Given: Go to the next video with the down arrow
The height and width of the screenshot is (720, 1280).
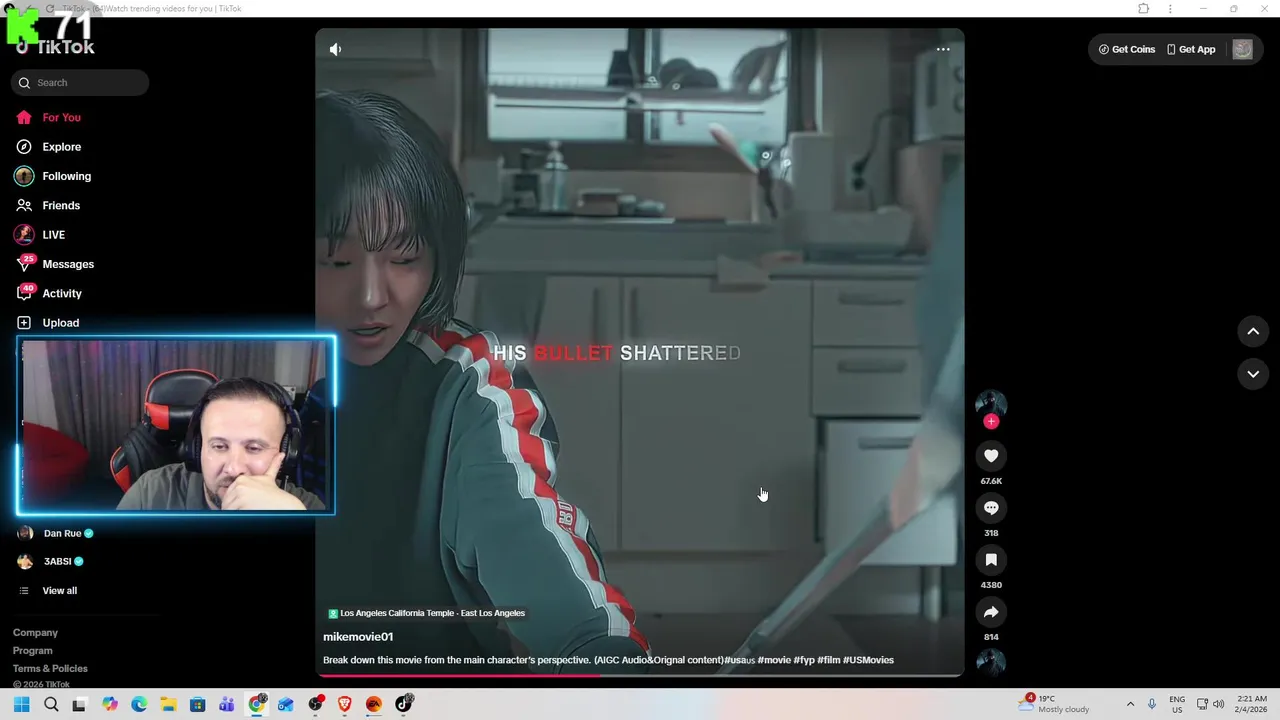Looking at the screenshot, I should [1253, 374].
